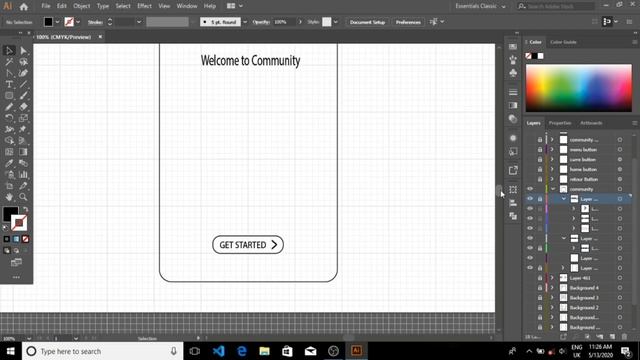Delete selection with Layers trash icon
Image resolution: width=640 pixels, height=360 pixels.
click(624, 337)
